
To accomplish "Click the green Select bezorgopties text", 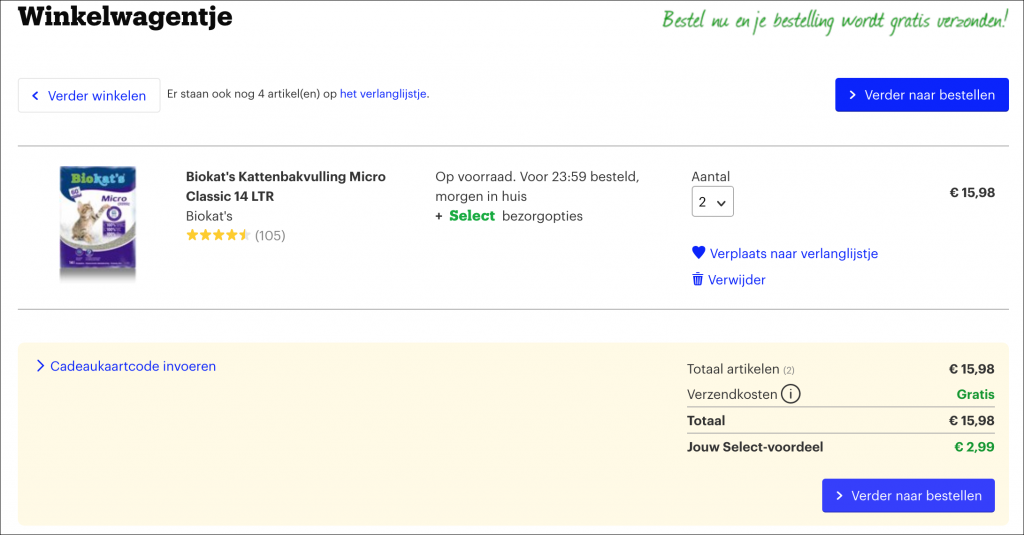I will pyautogui.click(x=509, y=216).
